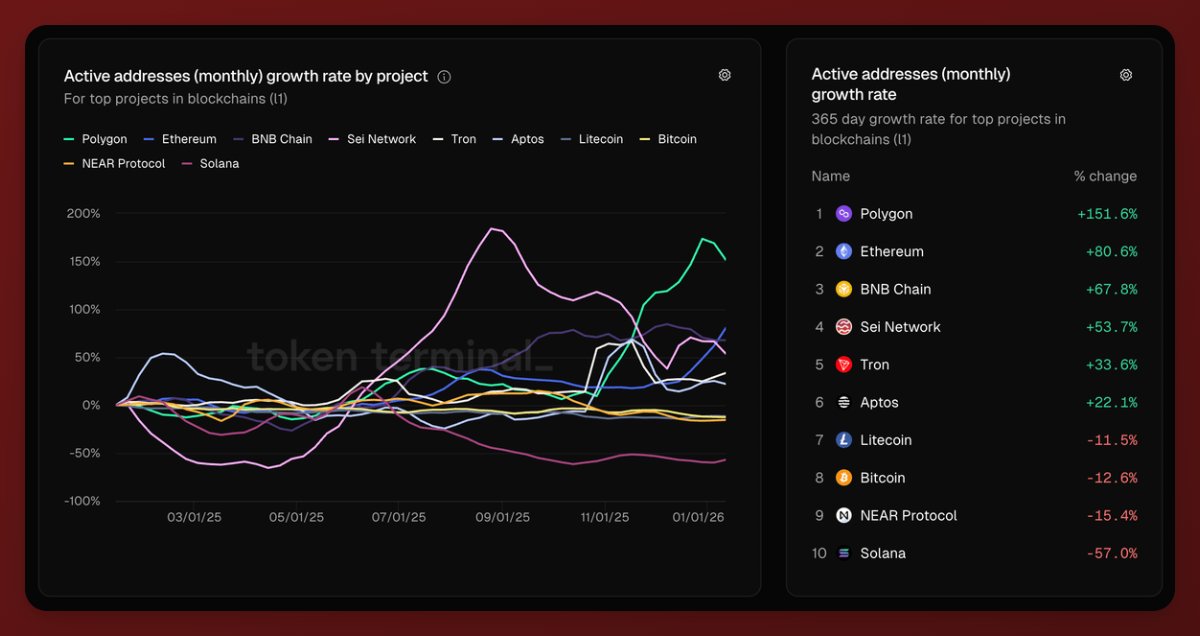
Task: Click the Tron logo icon in table
Action: point(844,365)
